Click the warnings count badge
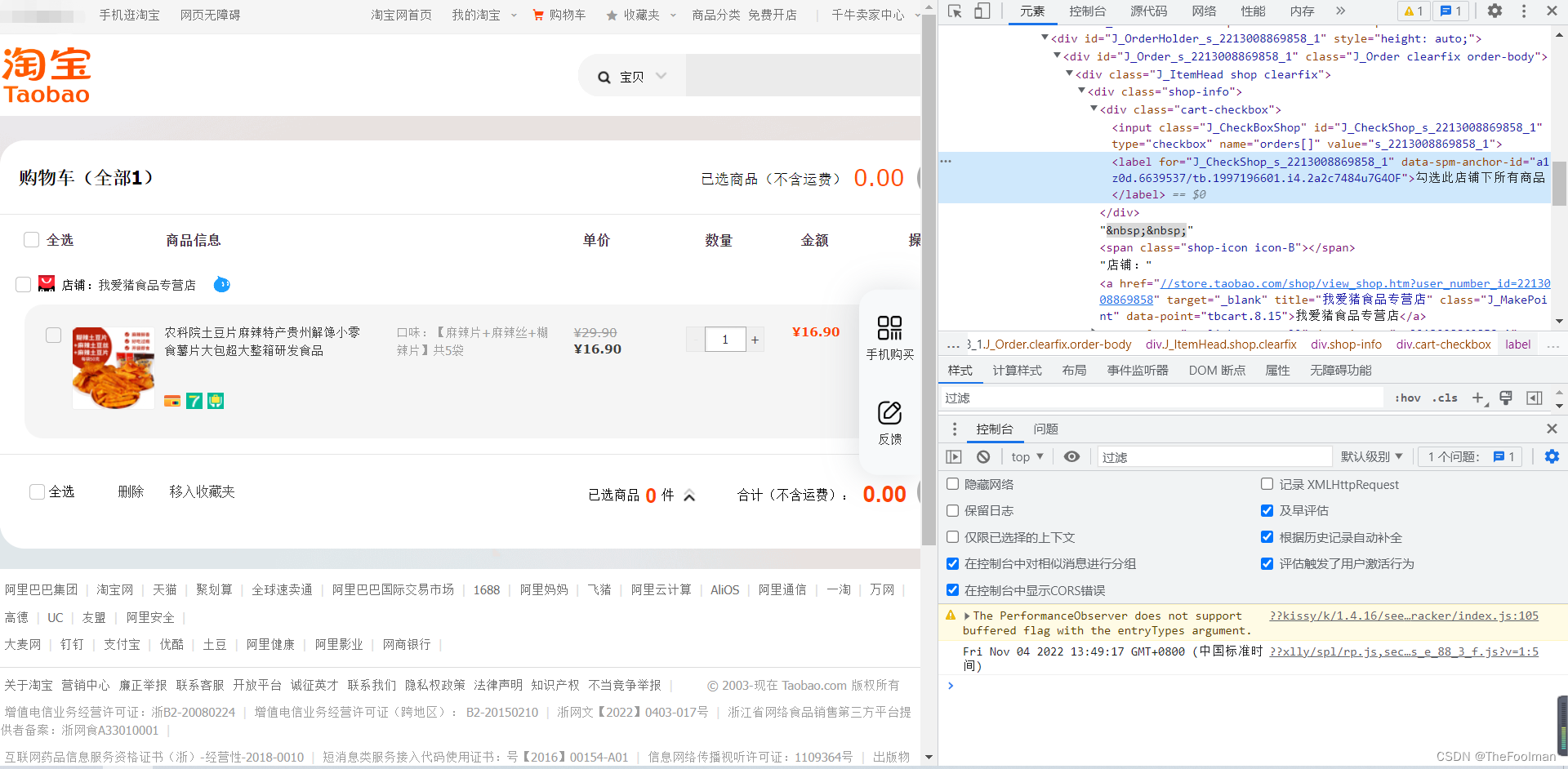Screen dimensions: 1568x769 coord(1414,11)
